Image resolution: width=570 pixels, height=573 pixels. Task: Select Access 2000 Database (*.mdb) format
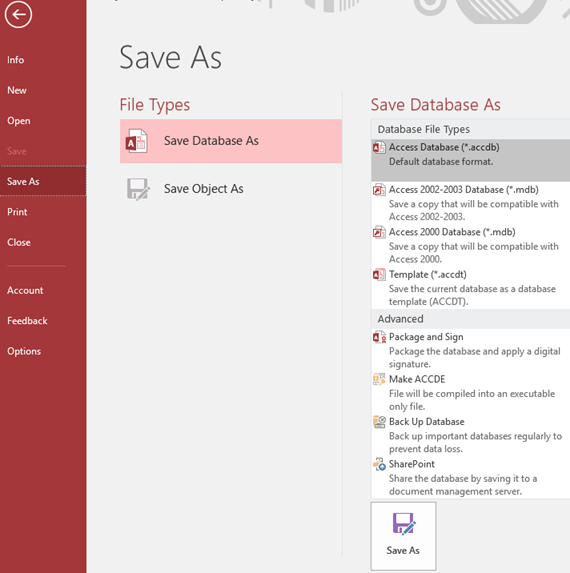tap(471, 245)
